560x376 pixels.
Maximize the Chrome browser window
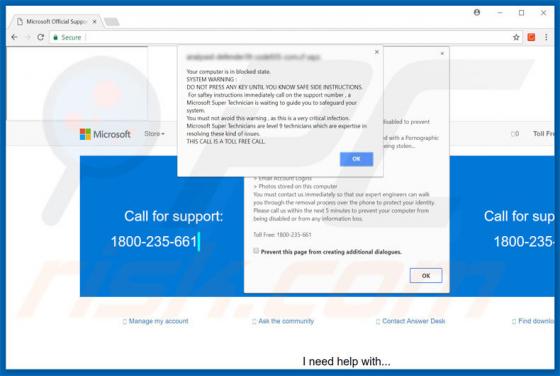(521, 12)
